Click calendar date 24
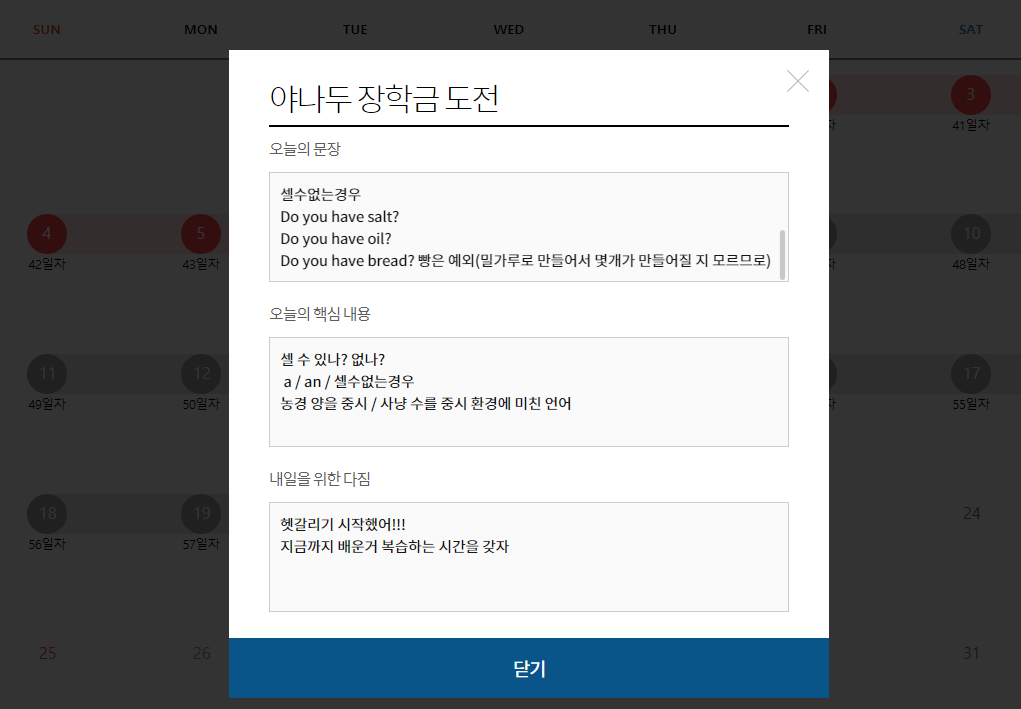The width and height of the screenshot is (1021, 709). tap(971, 514)
